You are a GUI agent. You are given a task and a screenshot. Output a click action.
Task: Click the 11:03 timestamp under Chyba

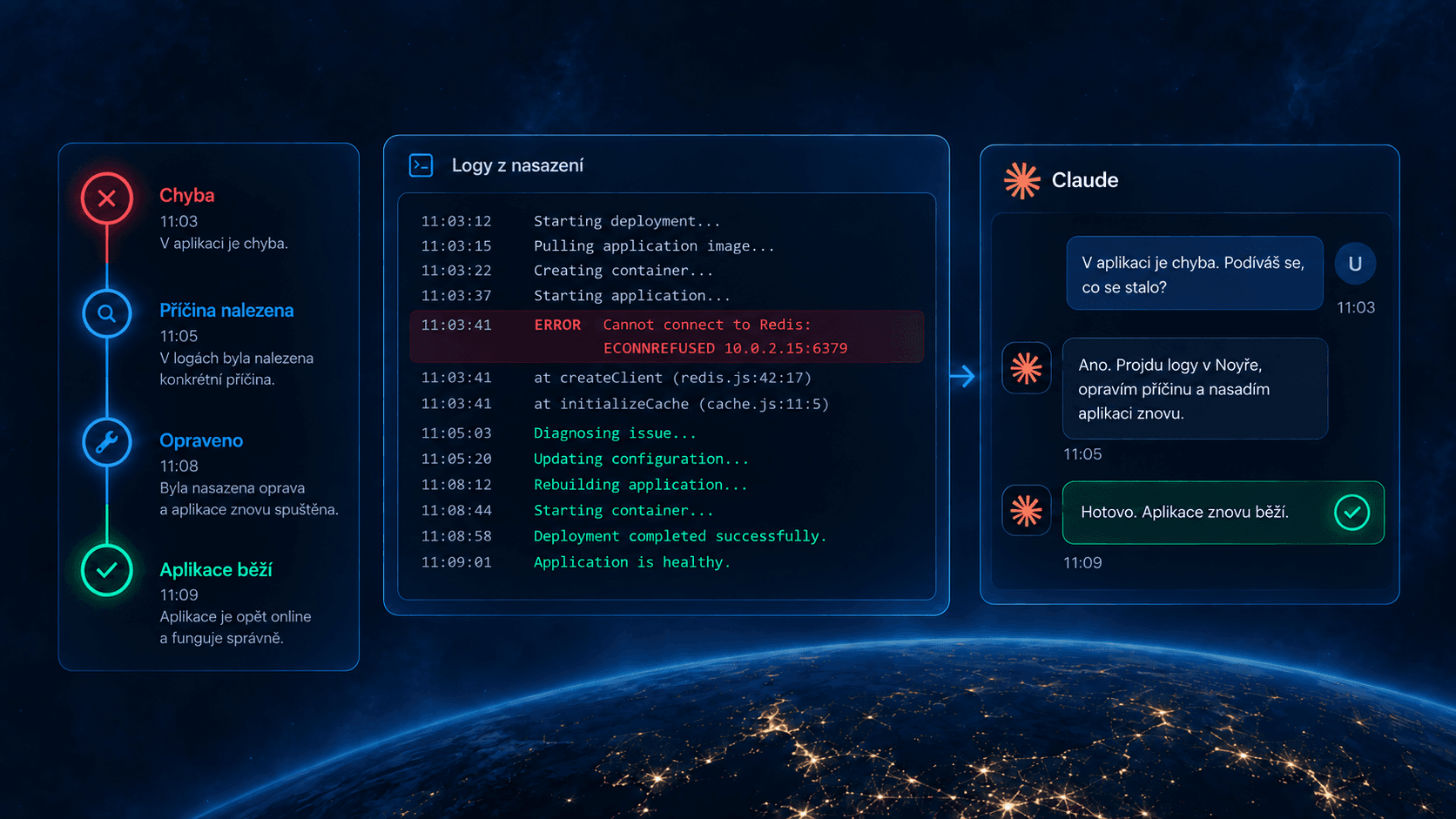point(179,222)
